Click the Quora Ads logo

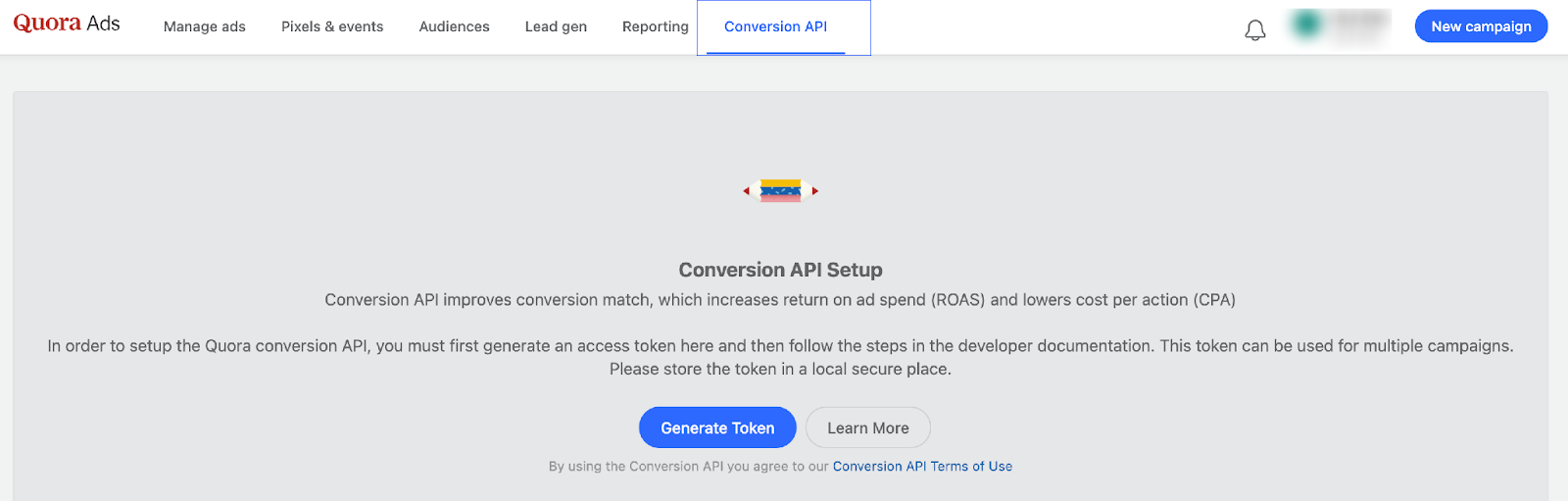pyautogui.click(x=67, y=24)
